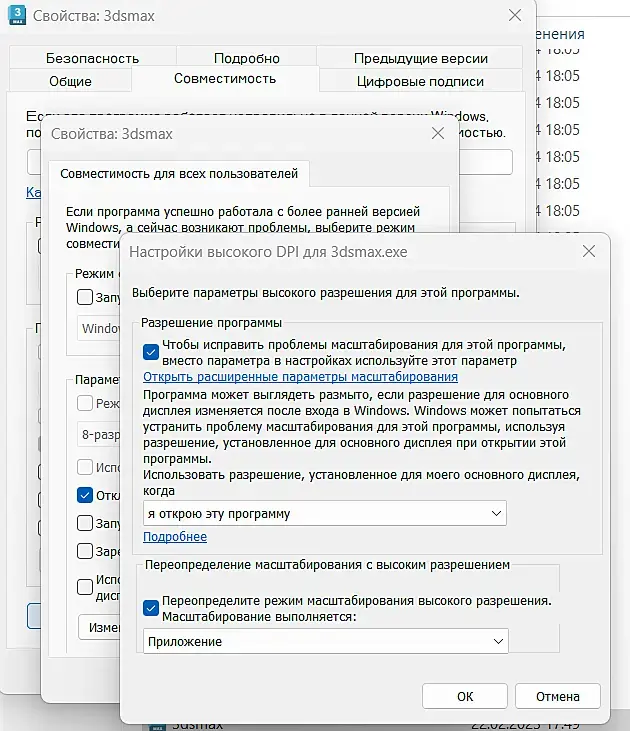Open the 'я открою эту программу' dropdown
The height and width of the screenshot is (731, 630).
325,513
